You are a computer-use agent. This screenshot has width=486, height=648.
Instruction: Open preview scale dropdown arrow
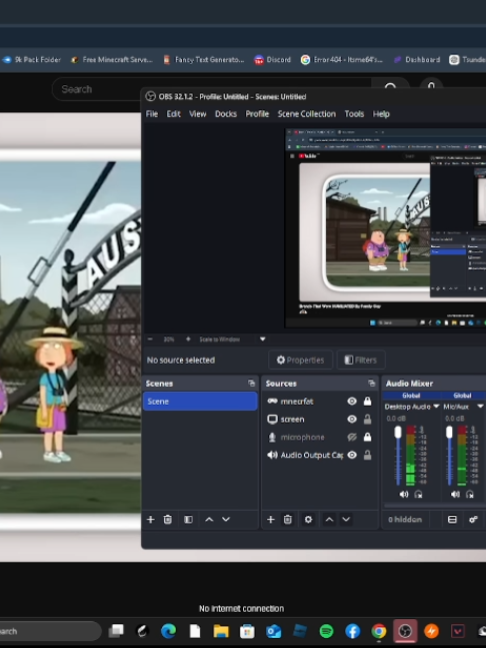262,339
